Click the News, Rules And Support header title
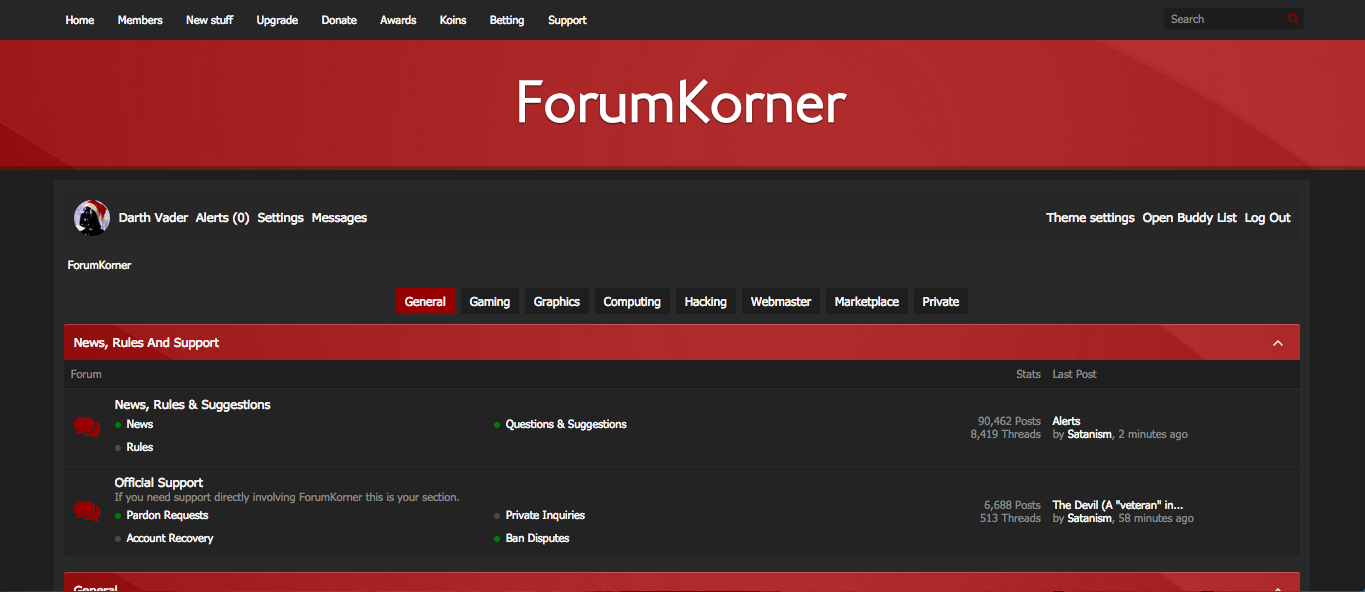 [x=146, y=343]
